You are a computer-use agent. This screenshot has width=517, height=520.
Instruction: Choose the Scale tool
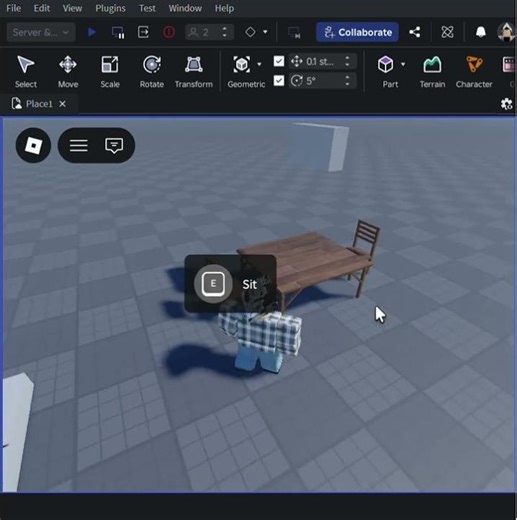[x=110, y=71]
